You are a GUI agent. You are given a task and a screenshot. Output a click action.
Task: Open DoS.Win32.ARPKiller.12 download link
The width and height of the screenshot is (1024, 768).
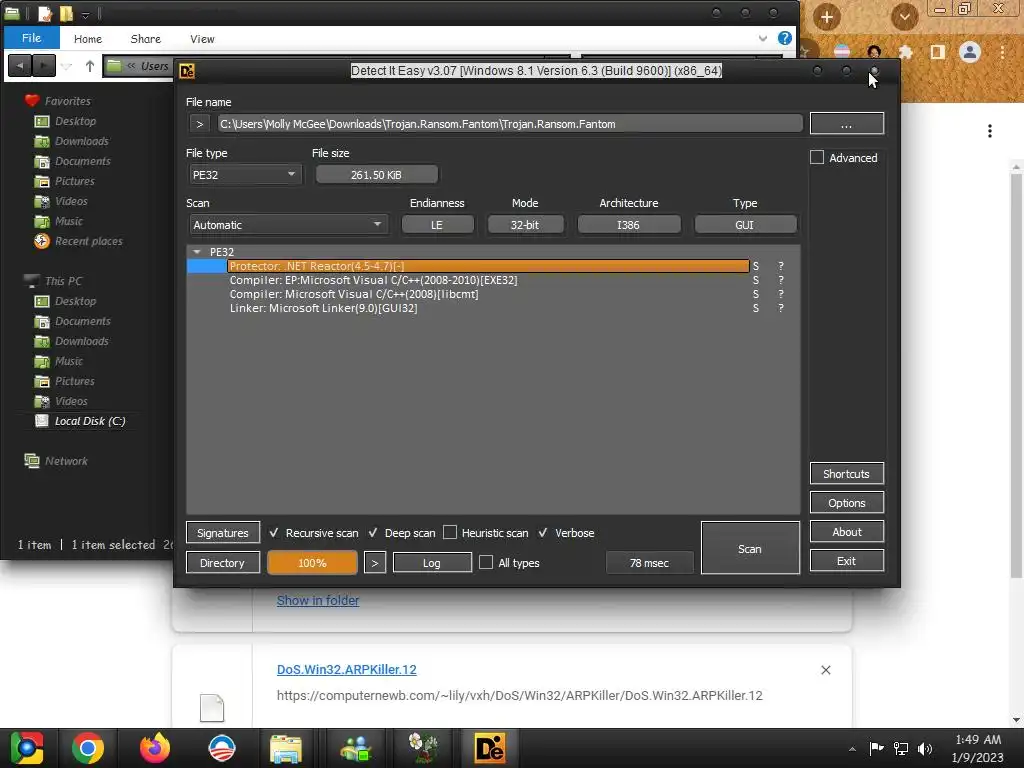coord(346,669)
